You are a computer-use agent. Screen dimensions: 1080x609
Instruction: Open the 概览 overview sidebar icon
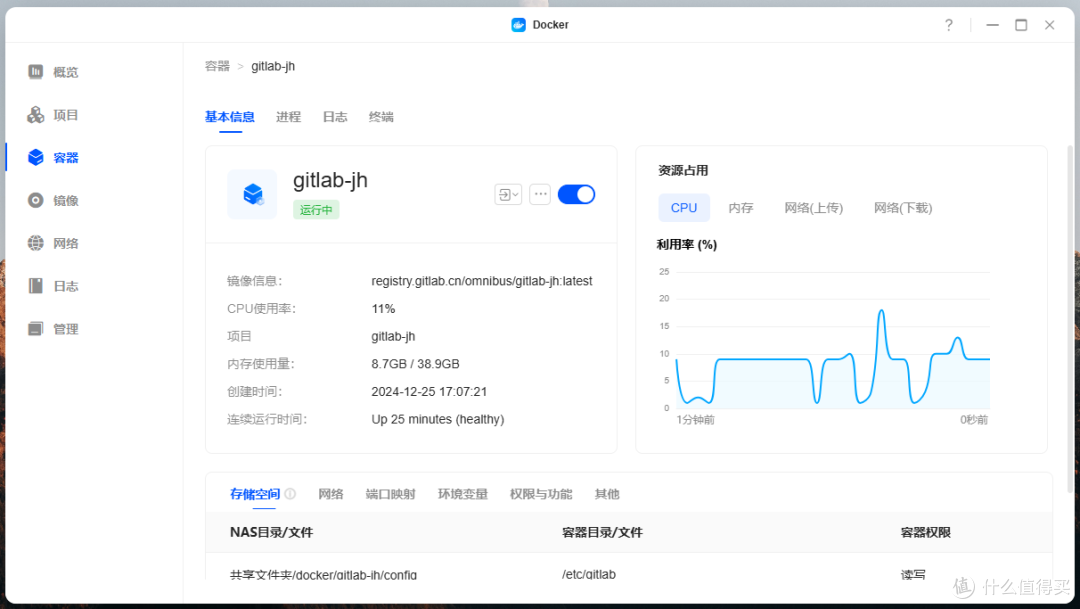pos(52,71)
